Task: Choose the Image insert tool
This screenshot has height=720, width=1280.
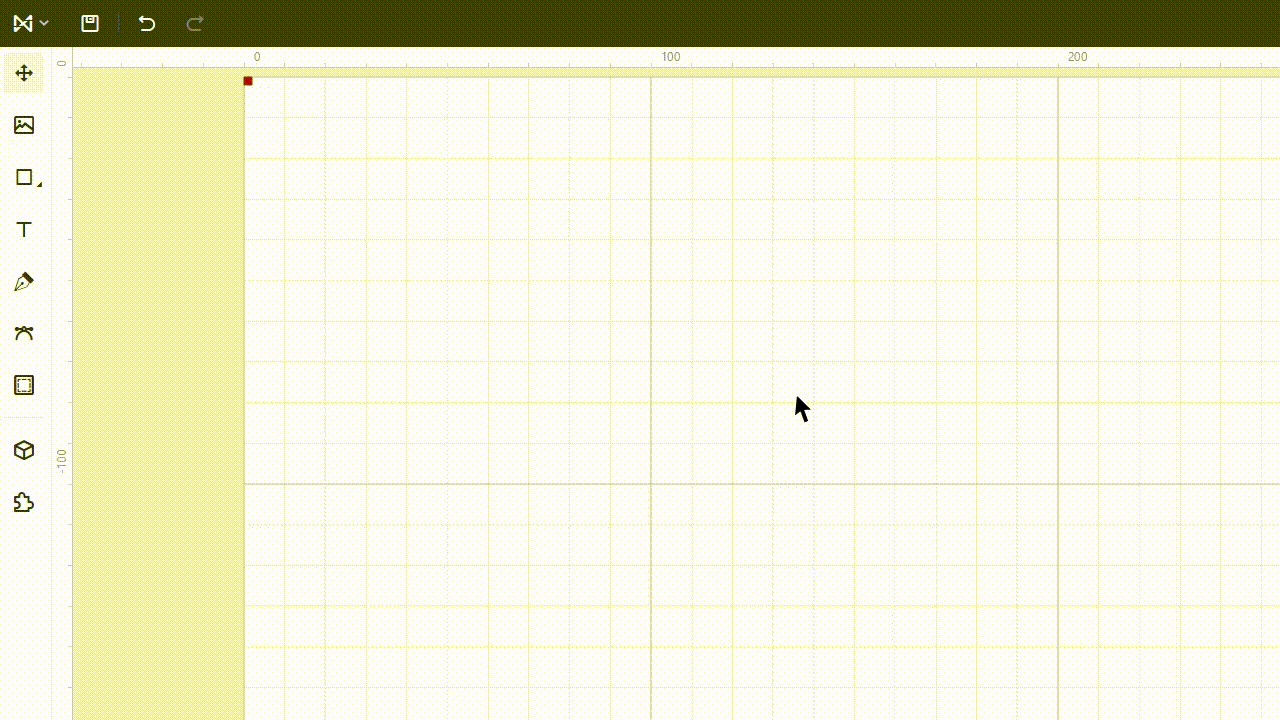Action: click(x=24, y=125)
